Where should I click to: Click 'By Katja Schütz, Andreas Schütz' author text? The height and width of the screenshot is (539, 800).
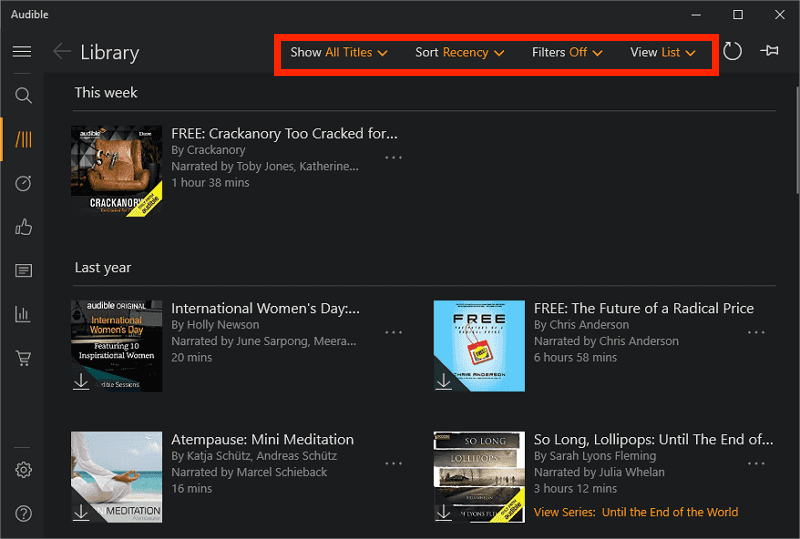pos(254,456)
